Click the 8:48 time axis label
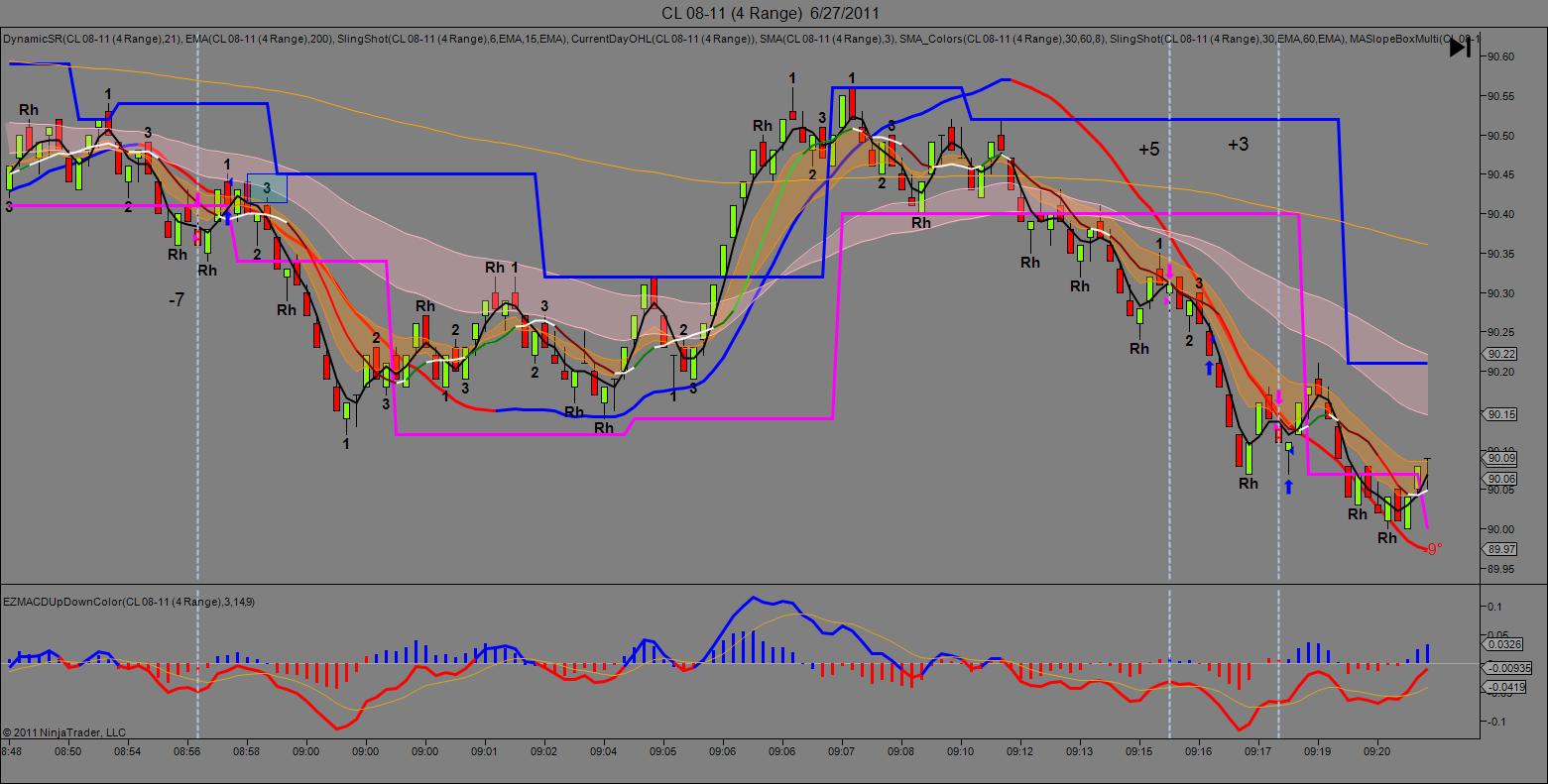Viewport: 1548px width, 784px height. click(x=12, y=752)
